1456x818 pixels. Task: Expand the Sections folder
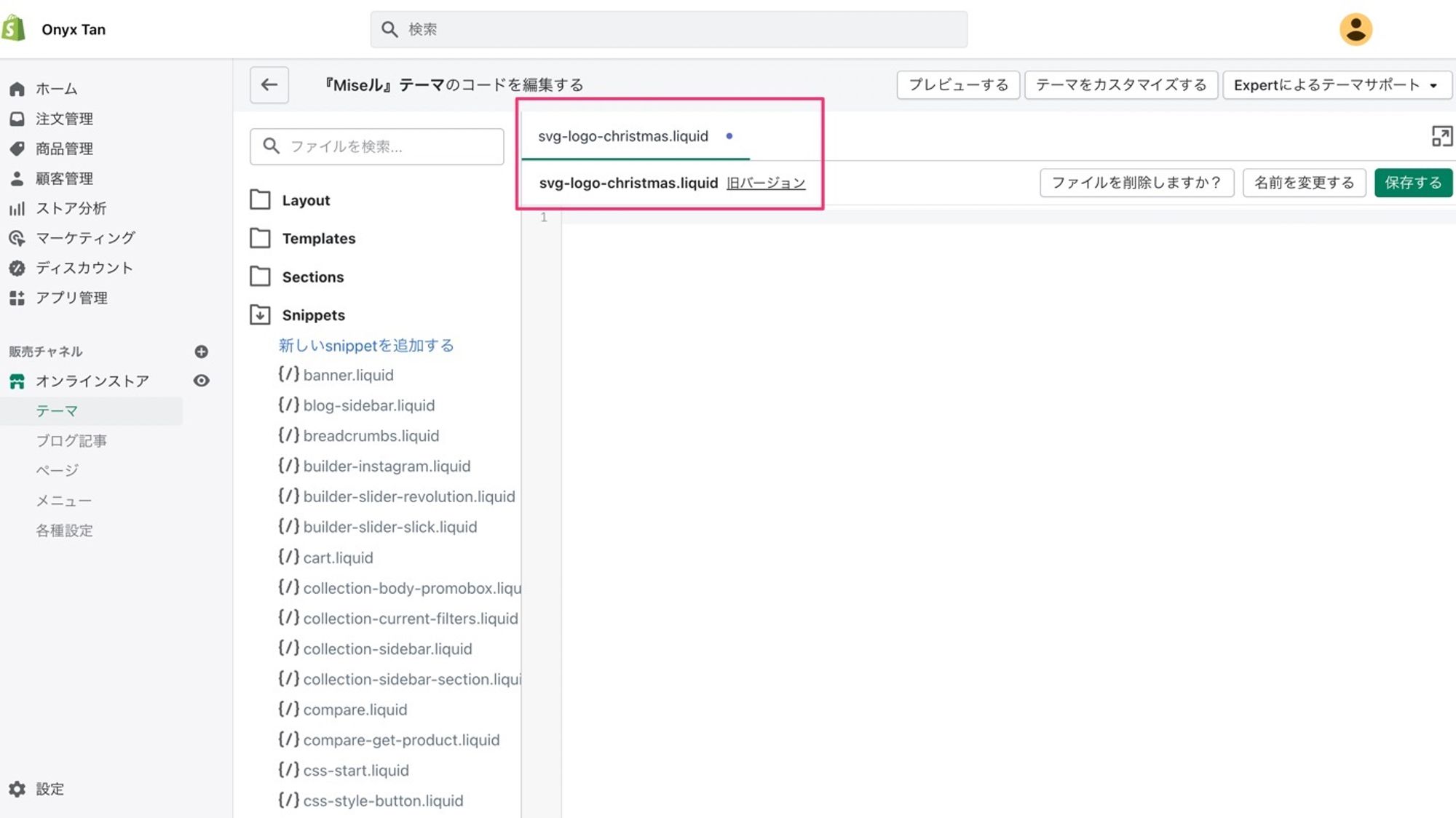click(297, 277)
